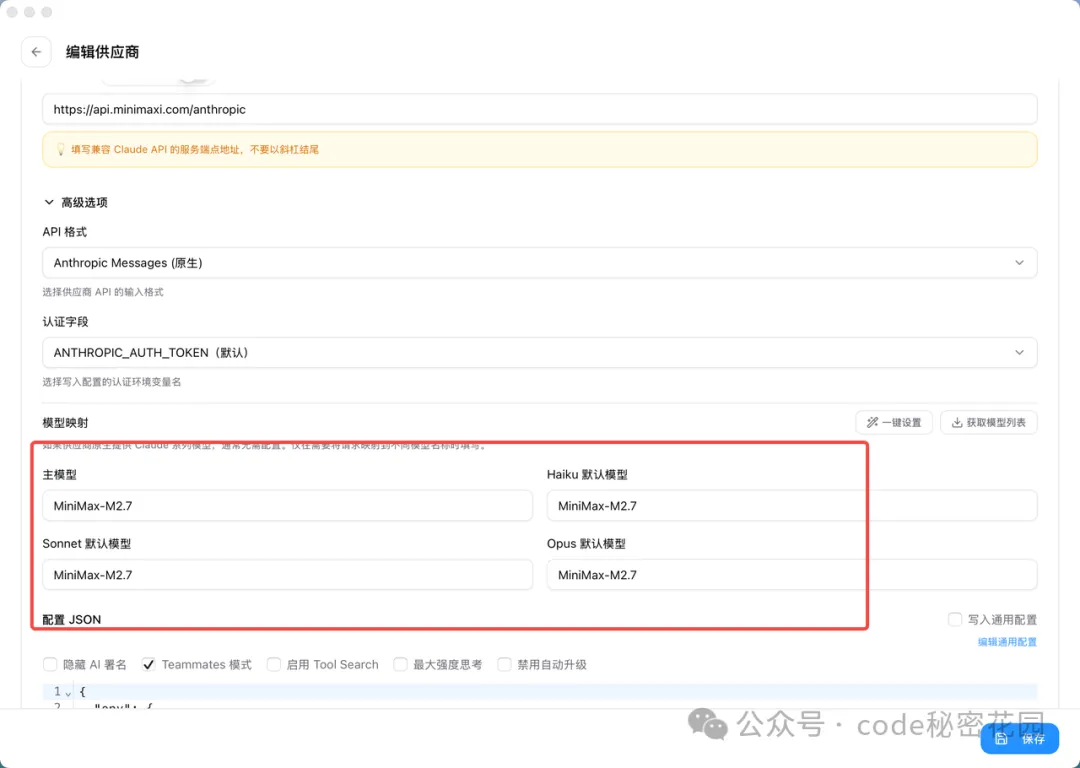The image size is (1080, 768).
Task: Click the Sonnet 默认模型 input field
Action: [287, 574]
